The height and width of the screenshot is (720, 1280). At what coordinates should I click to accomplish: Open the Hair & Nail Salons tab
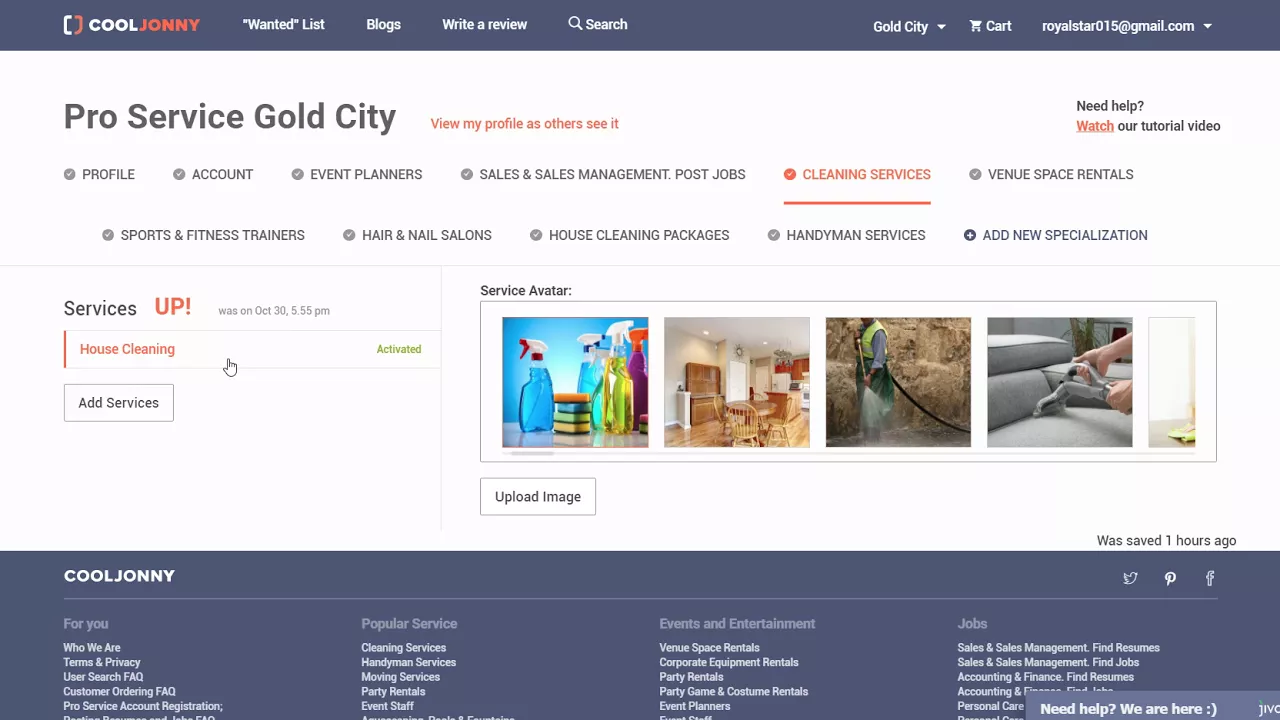tap(427, 235)
